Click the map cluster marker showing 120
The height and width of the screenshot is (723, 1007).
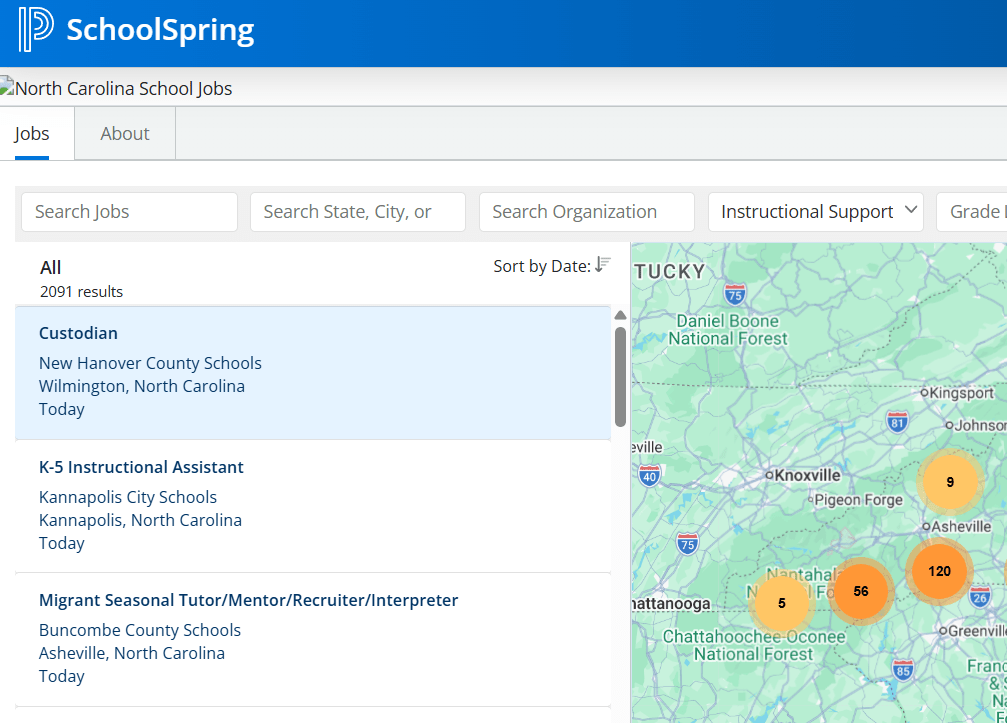point(939,571)
